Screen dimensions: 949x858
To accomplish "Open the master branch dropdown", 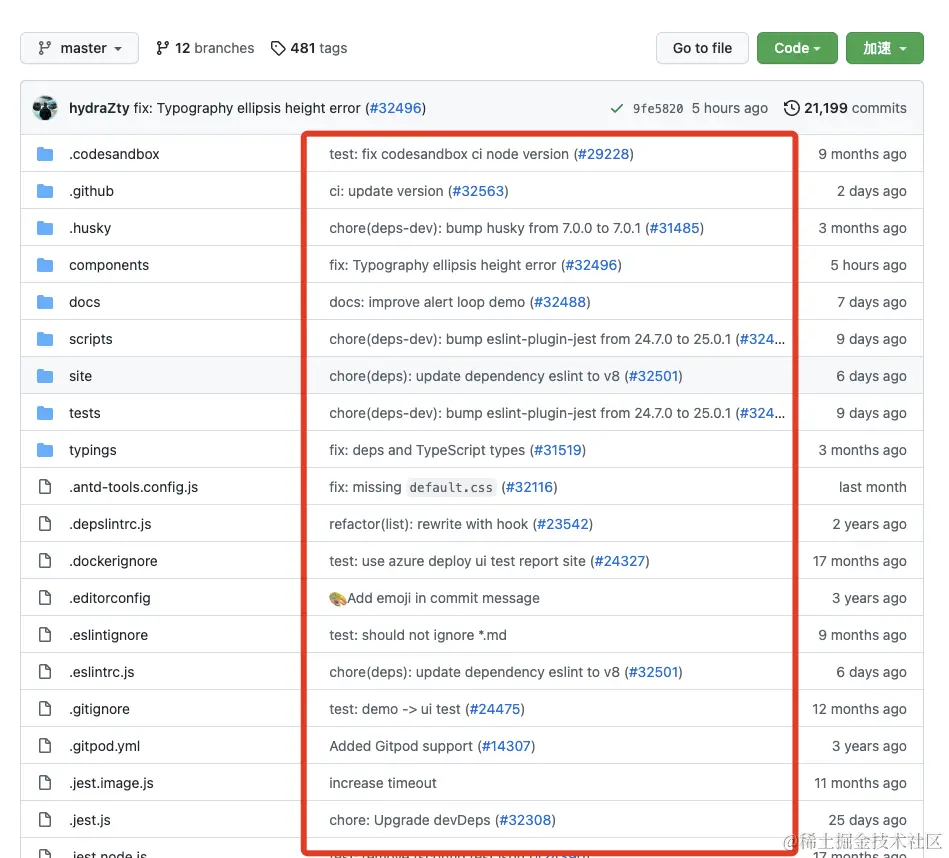I will tap(79, 48).
